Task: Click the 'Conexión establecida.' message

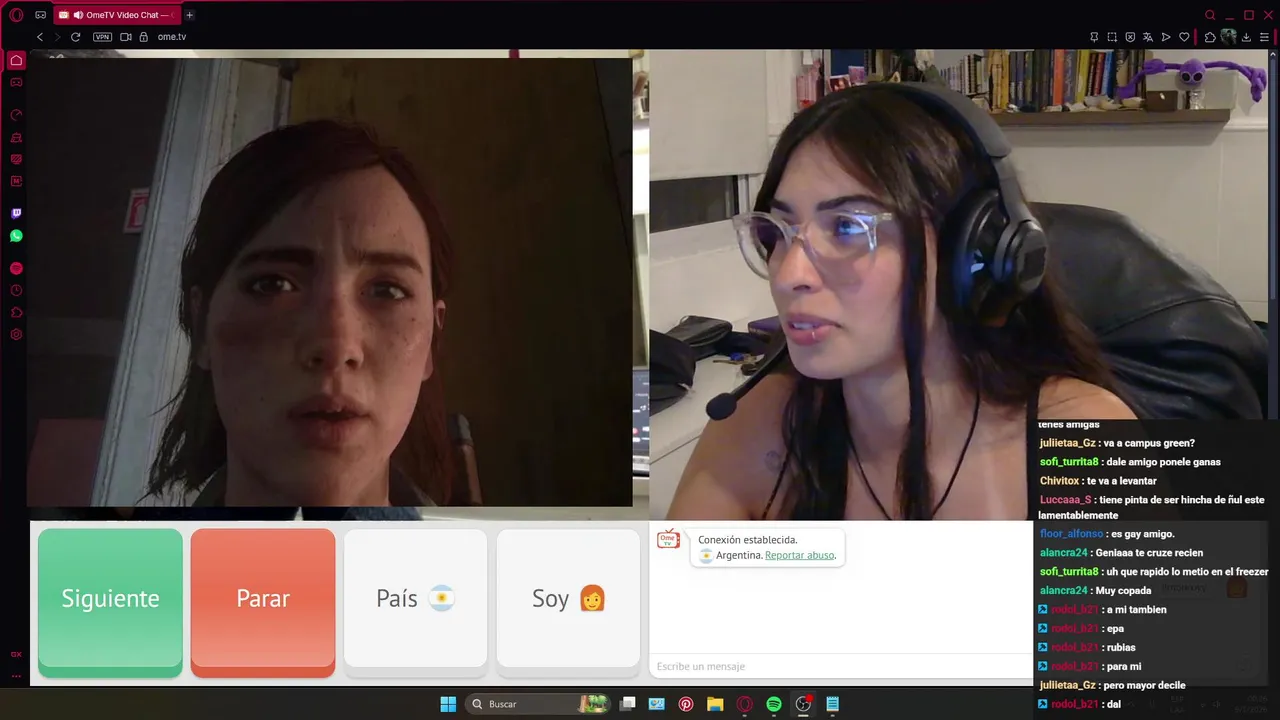Action: click(x=748, y=540)
